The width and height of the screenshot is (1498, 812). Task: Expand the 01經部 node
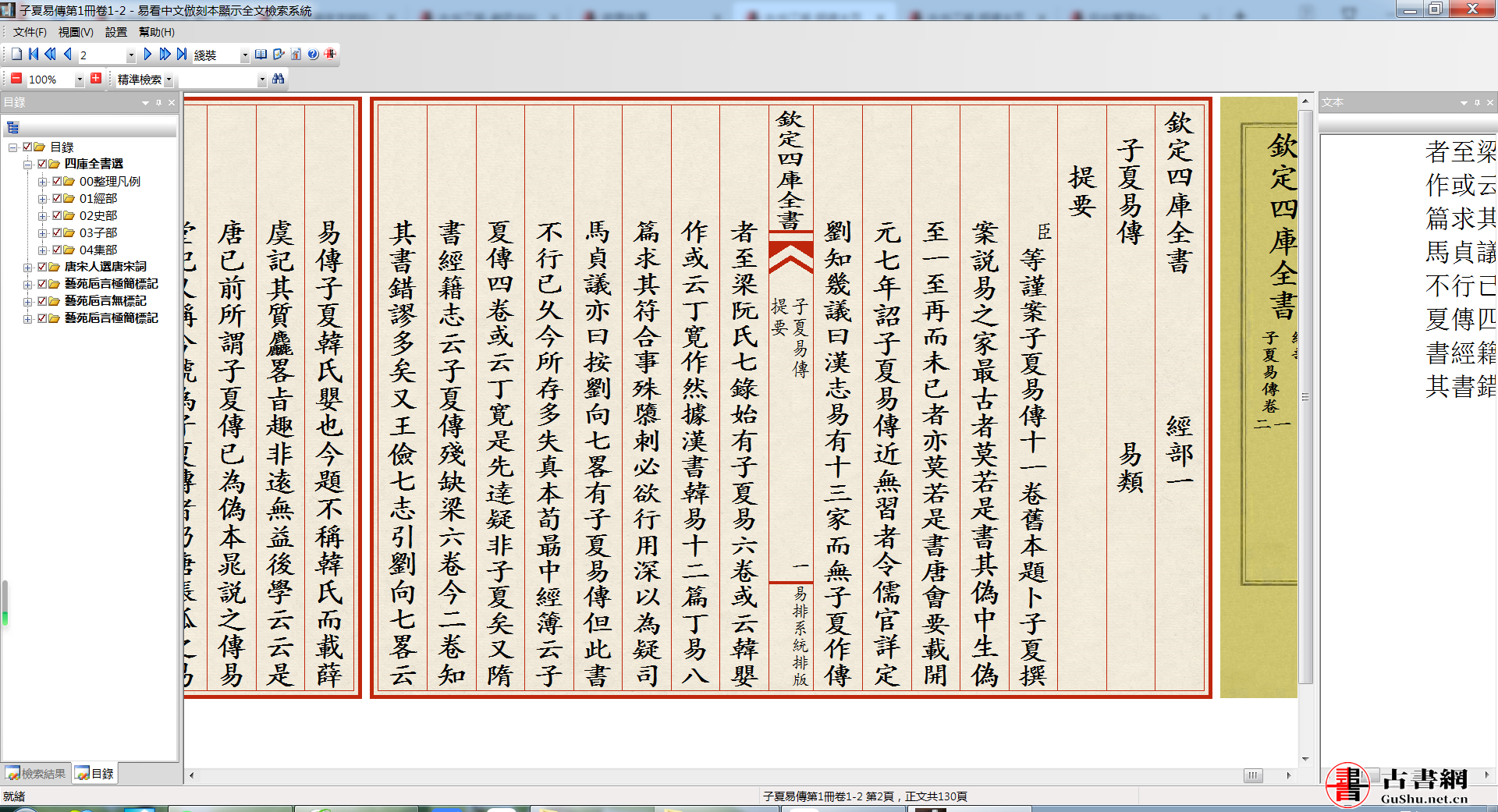42,198
